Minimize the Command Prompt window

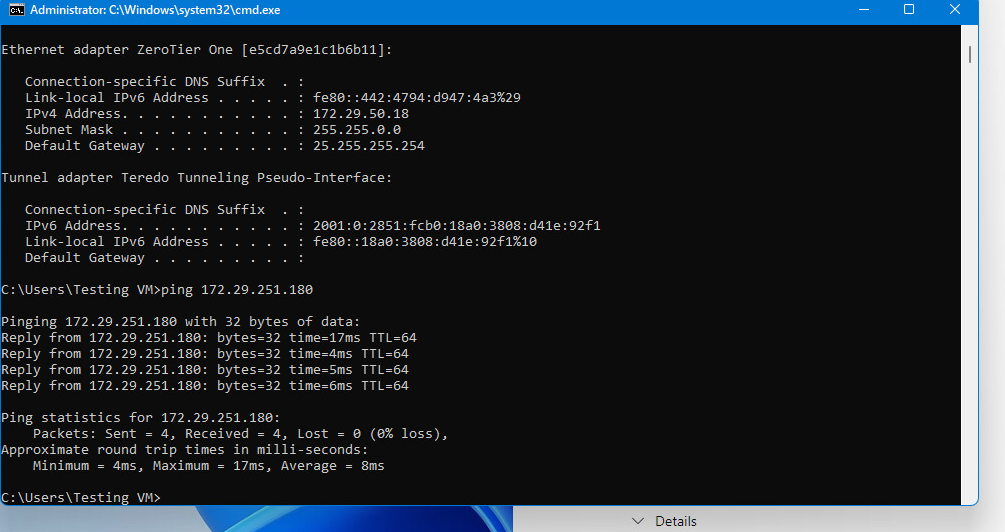pos(863,10)
